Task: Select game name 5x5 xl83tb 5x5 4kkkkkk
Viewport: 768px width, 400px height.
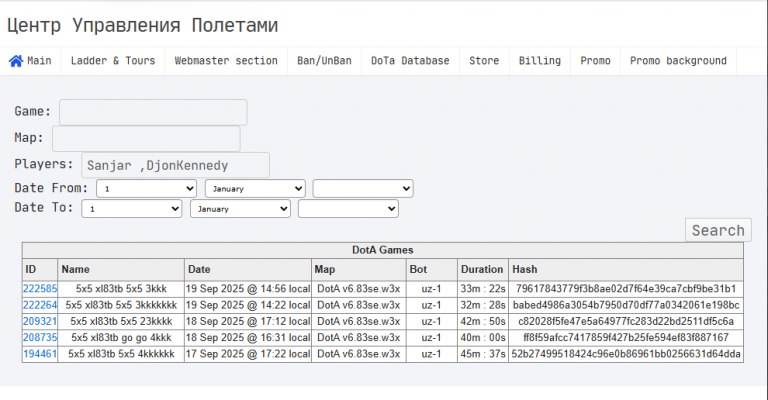Action: pyautogui.click(x=121, y=353)
